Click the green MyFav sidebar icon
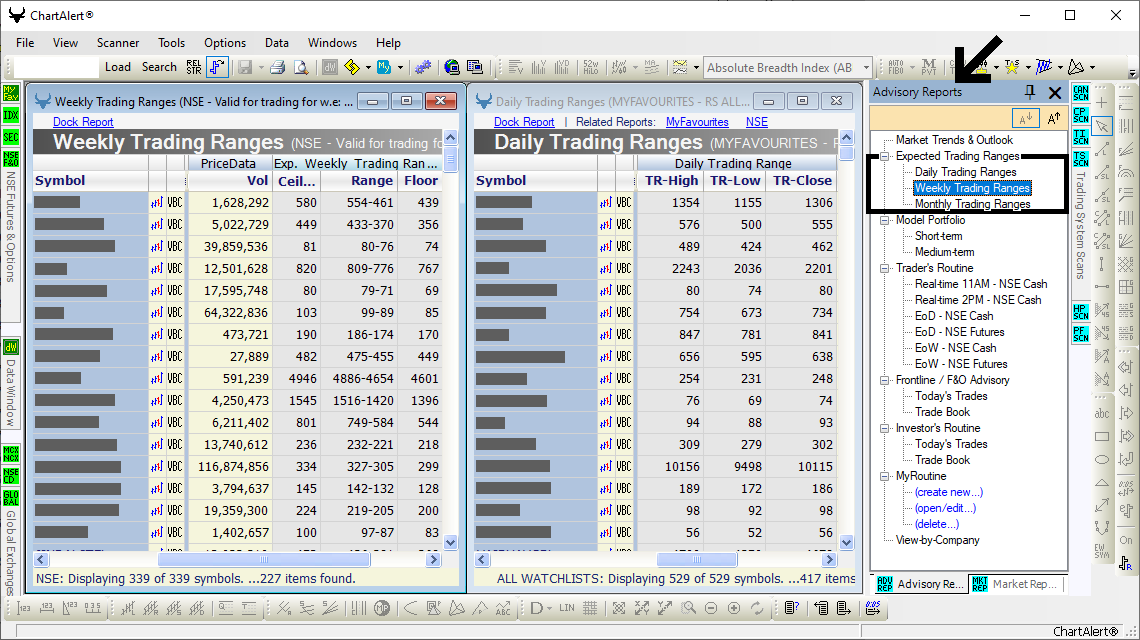This screenshot has height=640, width=1140. (x=11, y=93)
